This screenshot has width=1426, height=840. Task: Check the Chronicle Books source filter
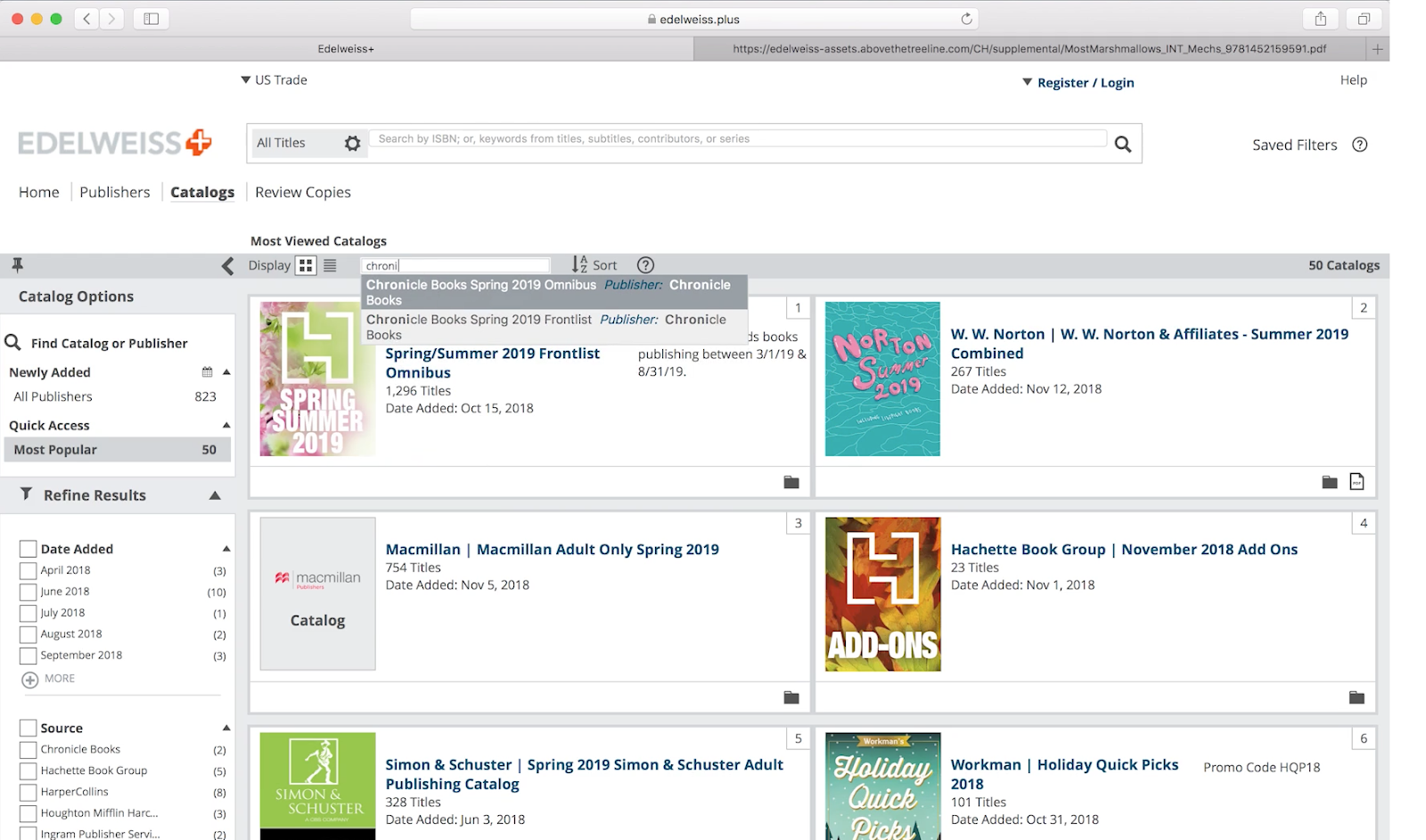click(x=28, y=750)
